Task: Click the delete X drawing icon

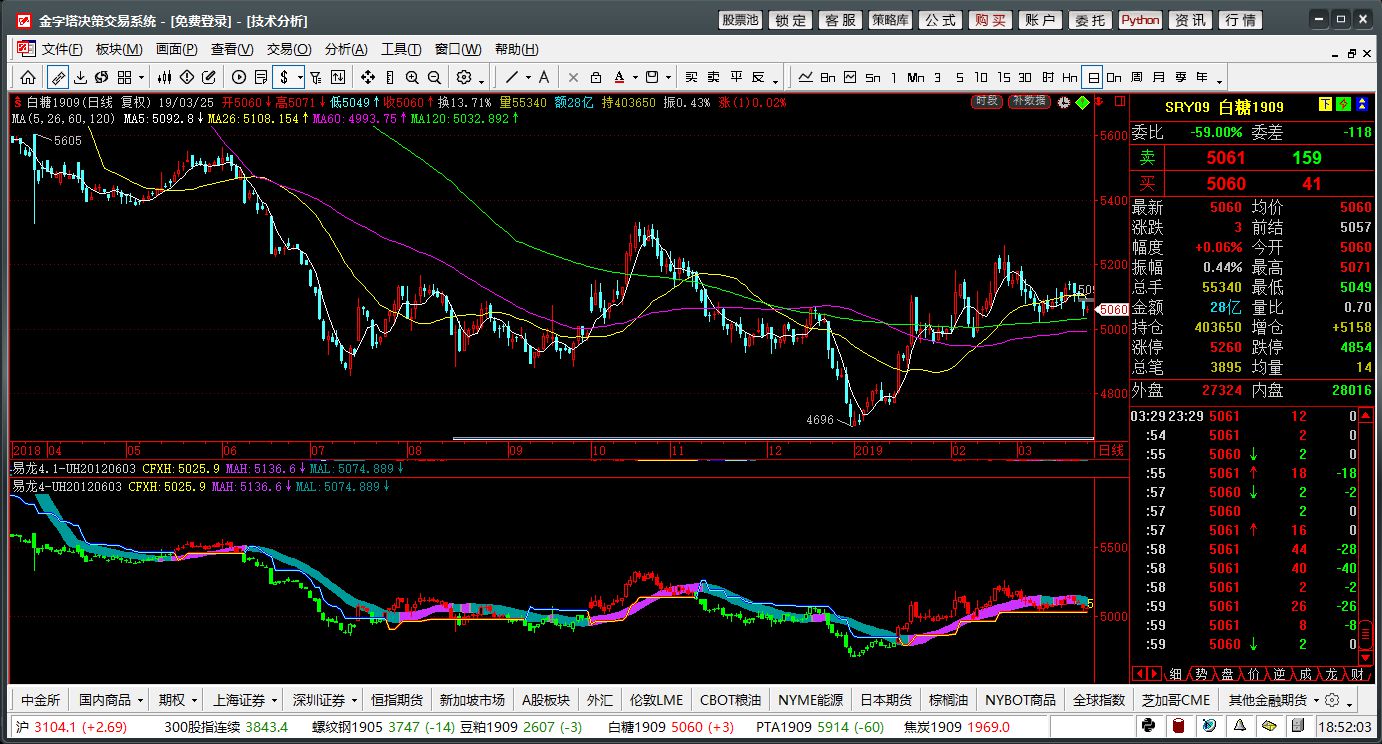Action: pyautogui.click(x=573, y=77)
